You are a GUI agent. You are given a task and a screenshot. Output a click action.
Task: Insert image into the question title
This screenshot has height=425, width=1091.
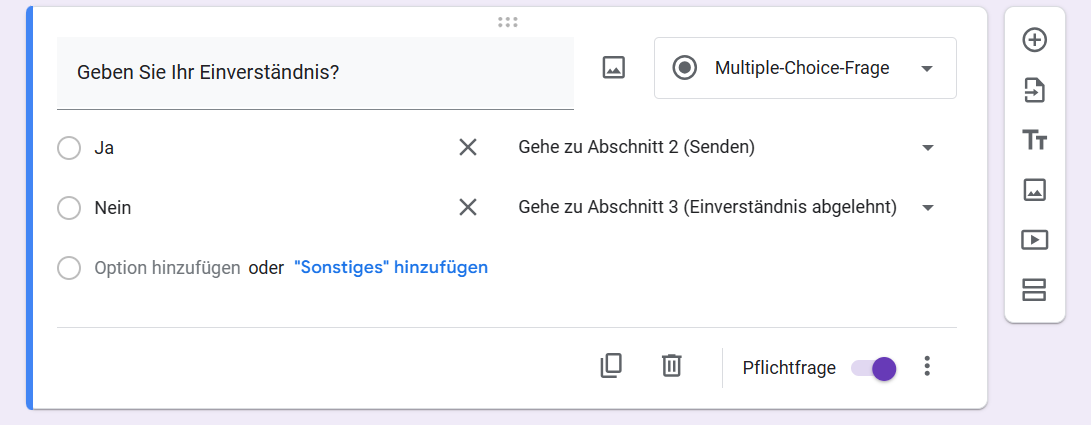(613, 68)
